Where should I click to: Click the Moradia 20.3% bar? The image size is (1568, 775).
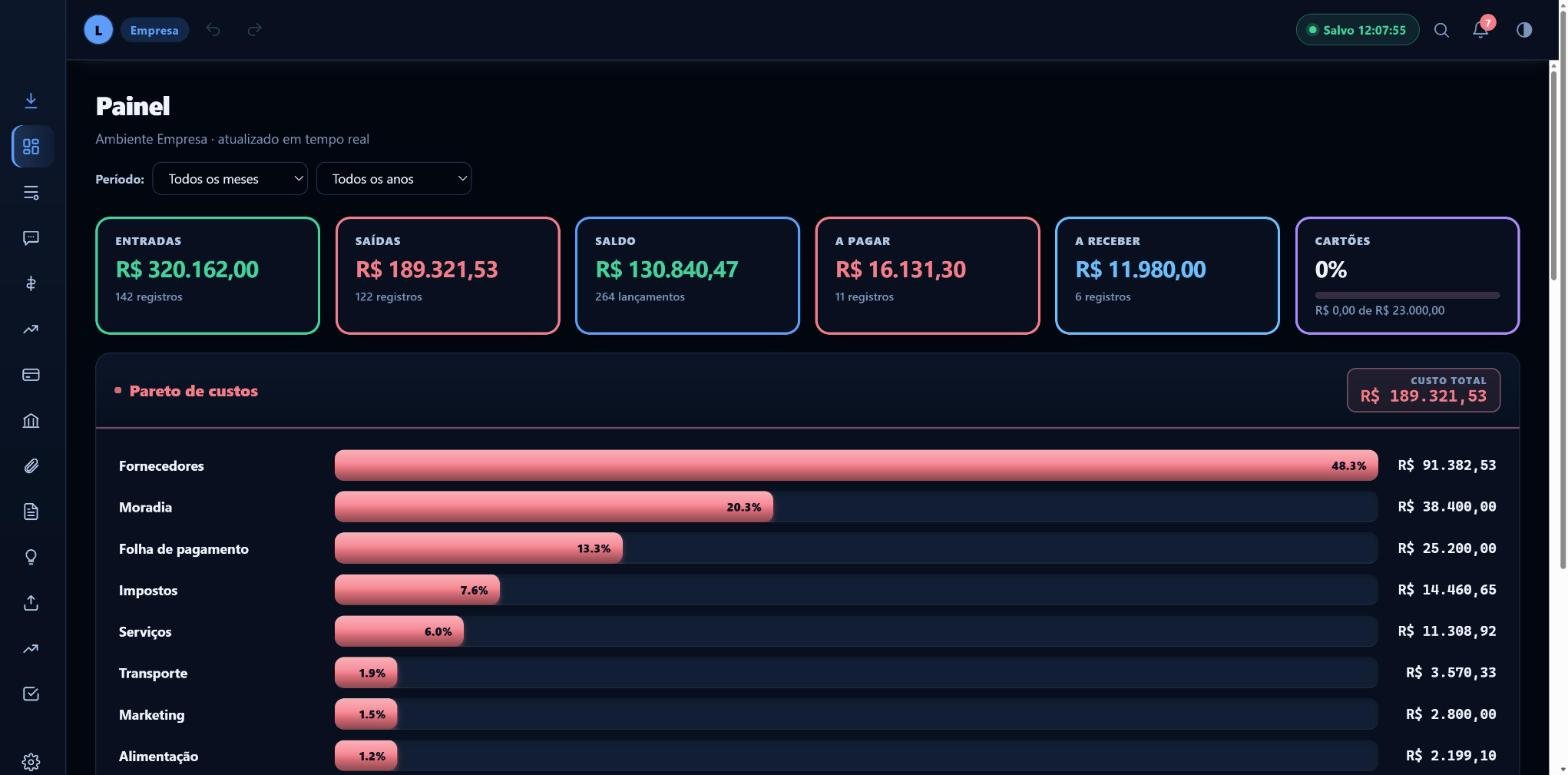click(554, 507)
